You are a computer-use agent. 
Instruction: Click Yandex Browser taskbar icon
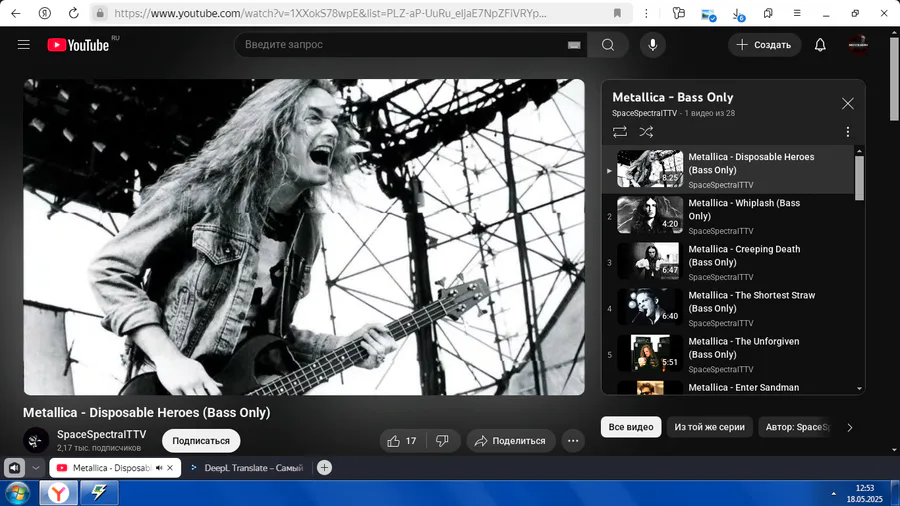click(58, 493)
